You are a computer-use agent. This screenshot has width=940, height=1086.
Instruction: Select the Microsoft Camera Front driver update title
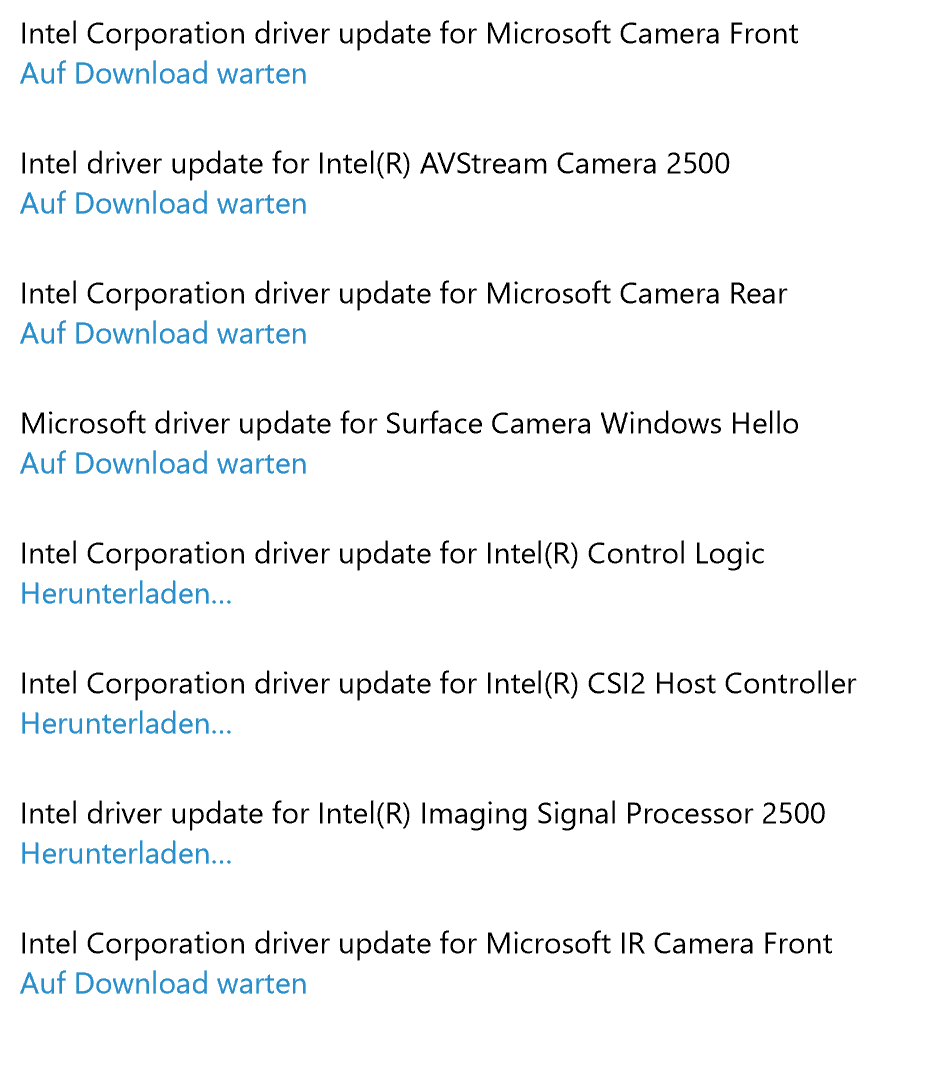pyautogui.click(x=409, y=34)
